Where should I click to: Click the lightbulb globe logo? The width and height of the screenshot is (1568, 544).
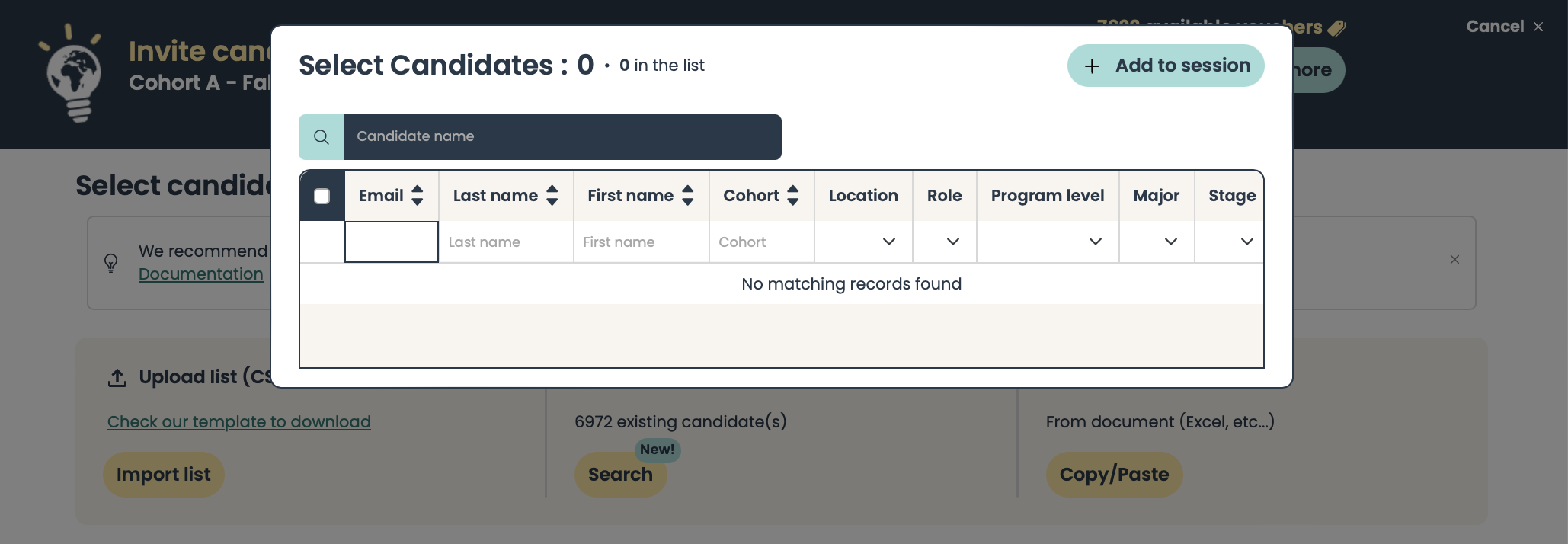pos(73,75)
